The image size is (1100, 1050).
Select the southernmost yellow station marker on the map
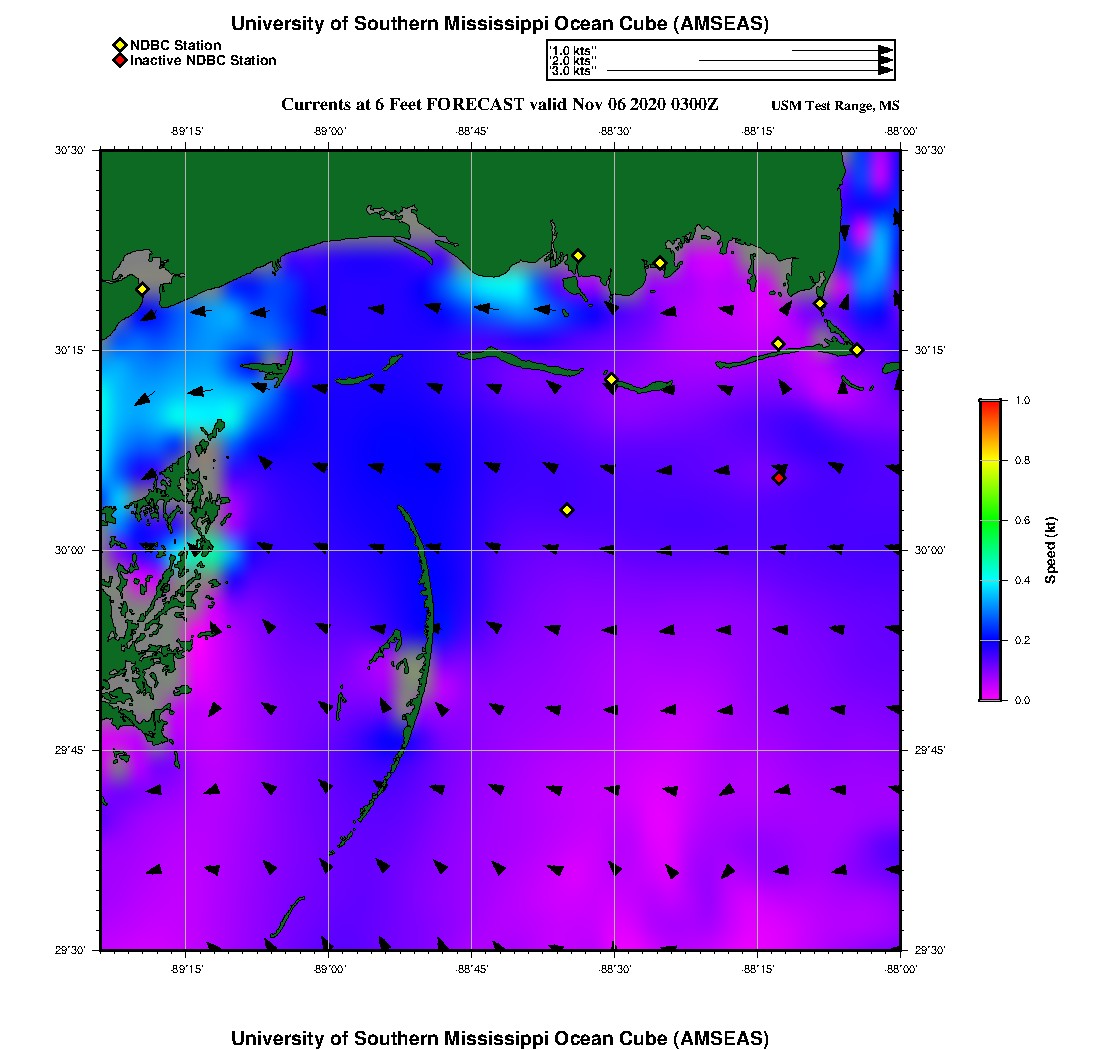[567, 510]
